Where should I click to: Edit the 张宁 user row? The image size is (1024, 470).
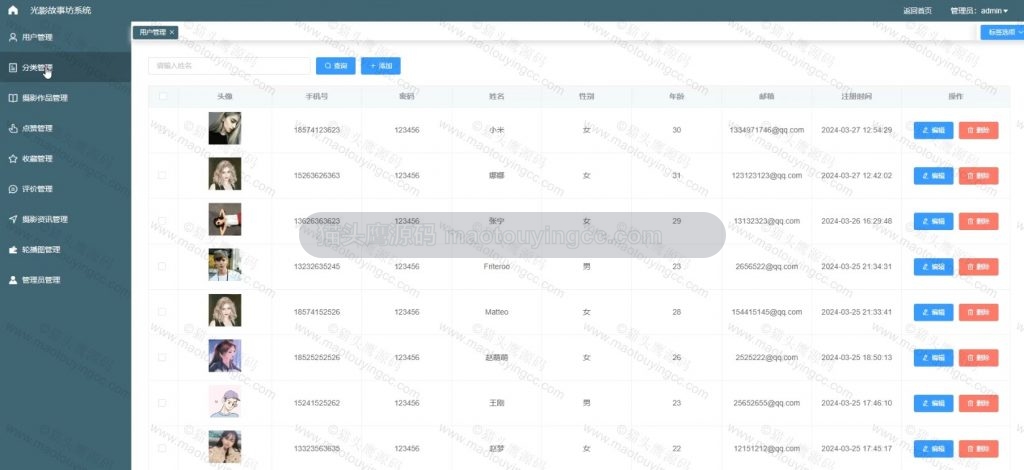[x=933, y=221]
